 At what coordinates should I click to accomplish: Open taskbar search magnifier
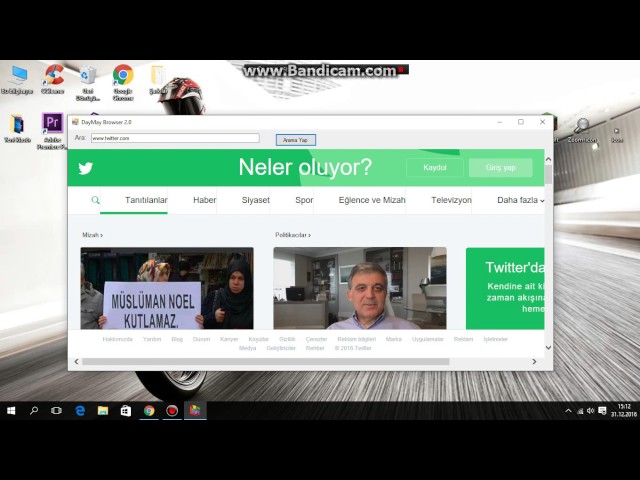pyautogui.click(x=34, y=411)
